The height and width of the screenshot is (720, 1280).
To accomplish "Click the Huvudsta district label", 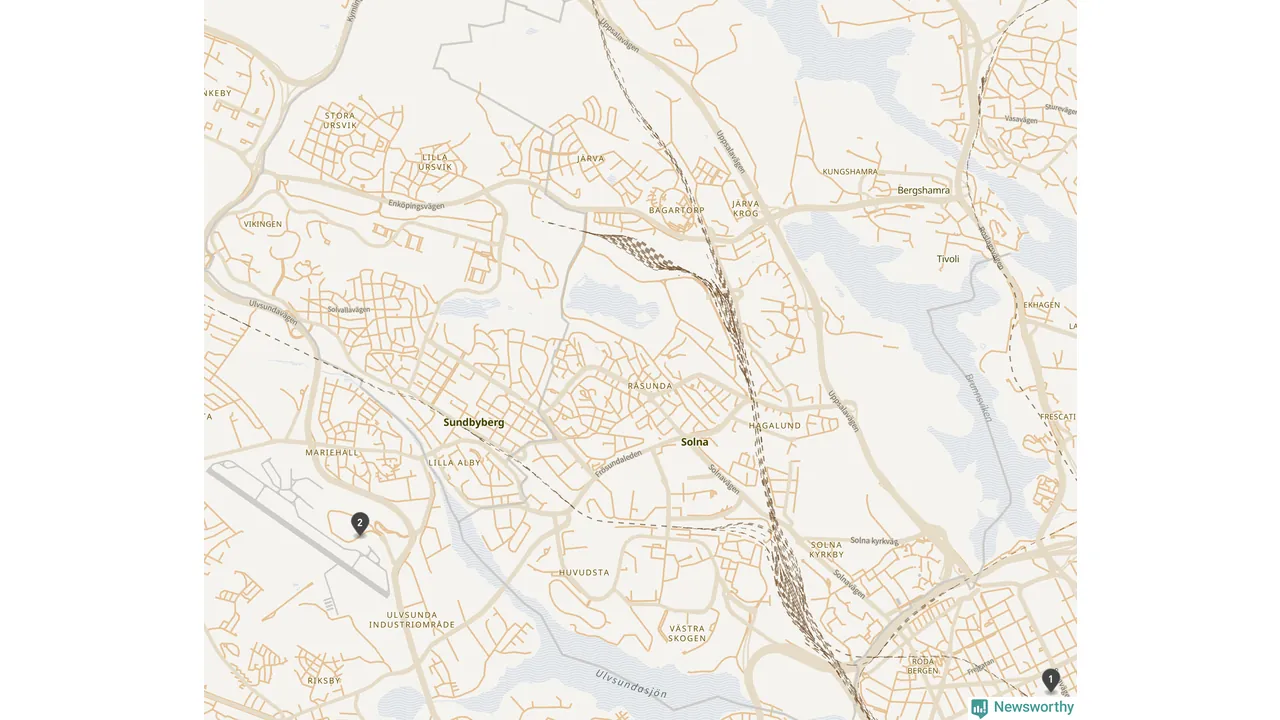I will [584, 573].
